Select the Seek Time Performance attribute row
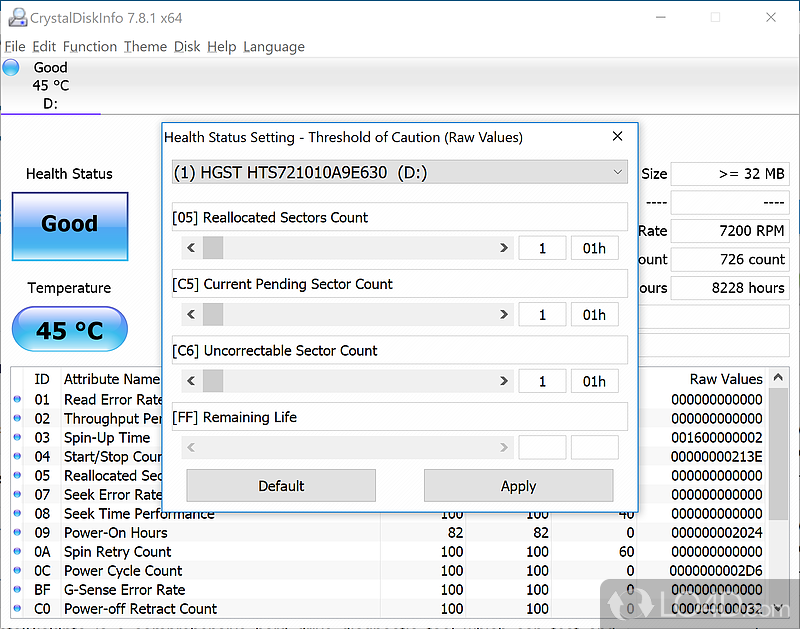 click(389, 514)
